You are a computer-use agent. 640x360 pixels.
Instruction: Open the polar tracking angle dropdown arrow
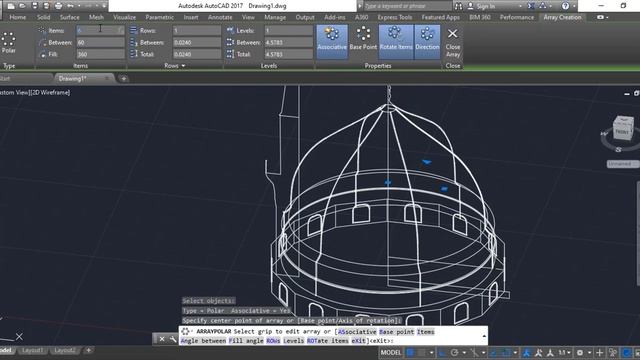point(464,352)
